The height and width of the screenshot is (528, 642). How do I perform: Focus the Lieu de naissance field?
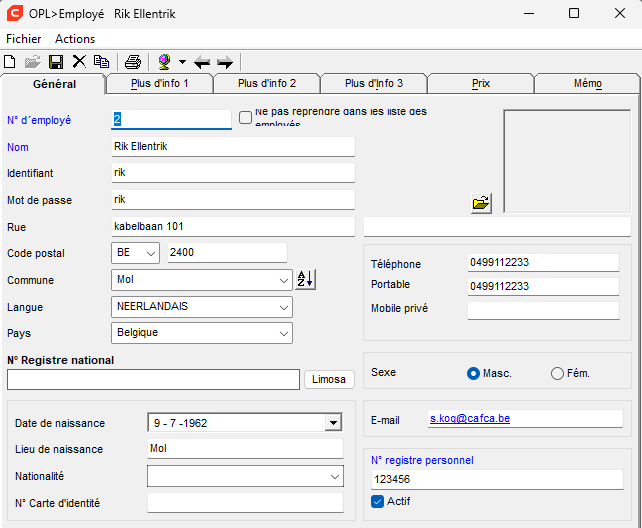coord(245,449)
